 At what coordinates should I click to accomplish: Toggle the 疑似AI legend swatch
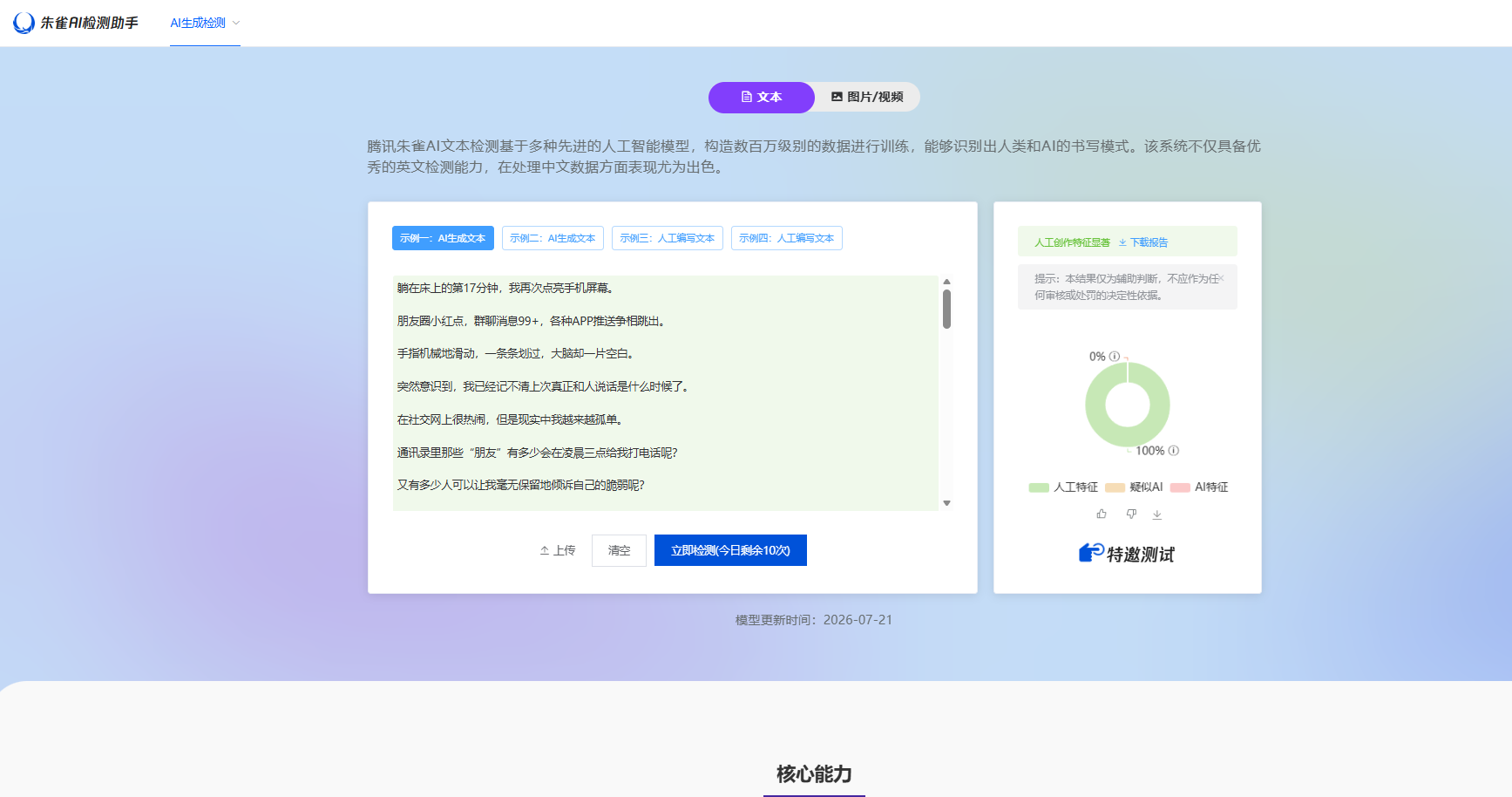[1115, 487]
